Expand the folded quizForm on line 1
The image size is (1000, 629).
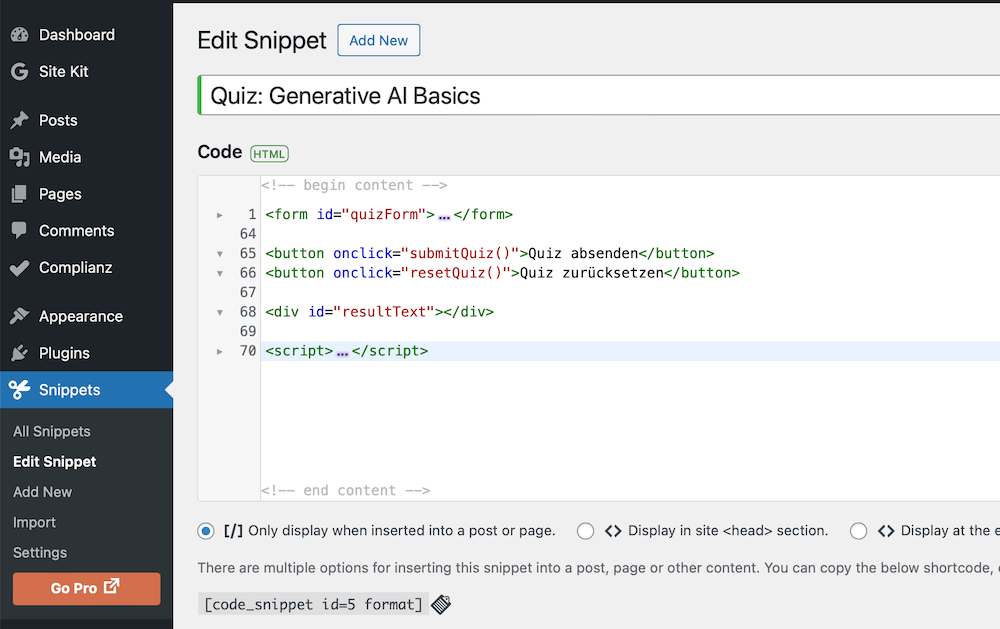(x=220, y=215)
